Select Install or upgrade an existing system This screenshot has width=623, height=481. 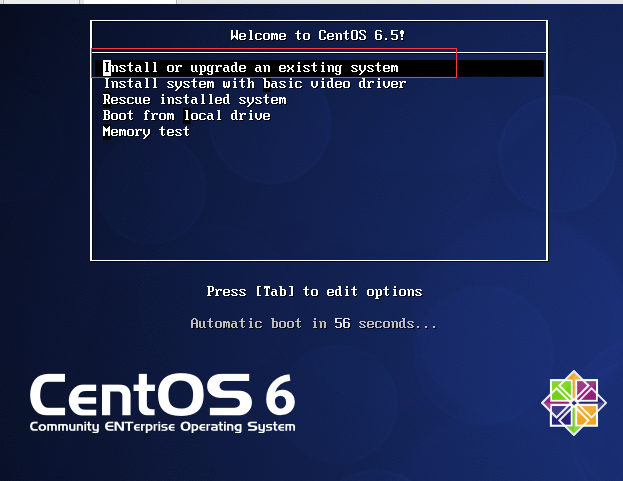(319, 68)
